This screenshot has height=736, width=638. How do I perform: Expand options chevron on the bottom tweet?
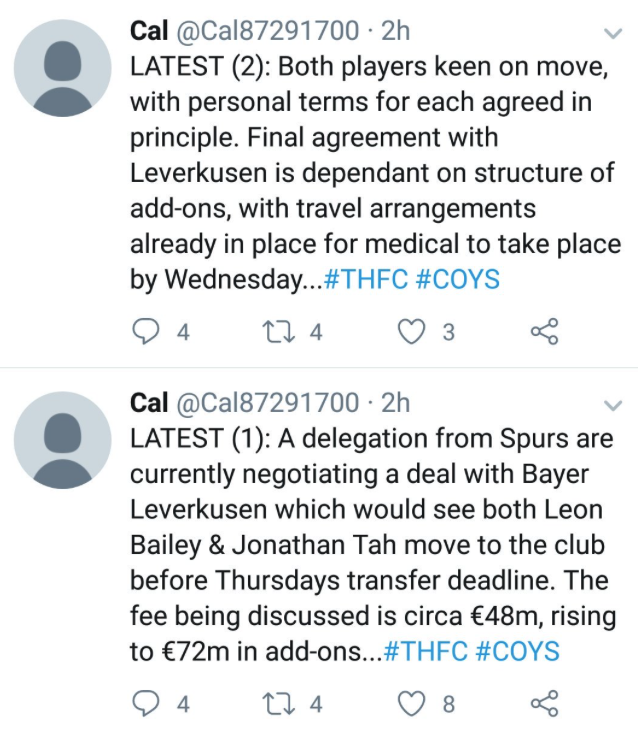[613, 405]
